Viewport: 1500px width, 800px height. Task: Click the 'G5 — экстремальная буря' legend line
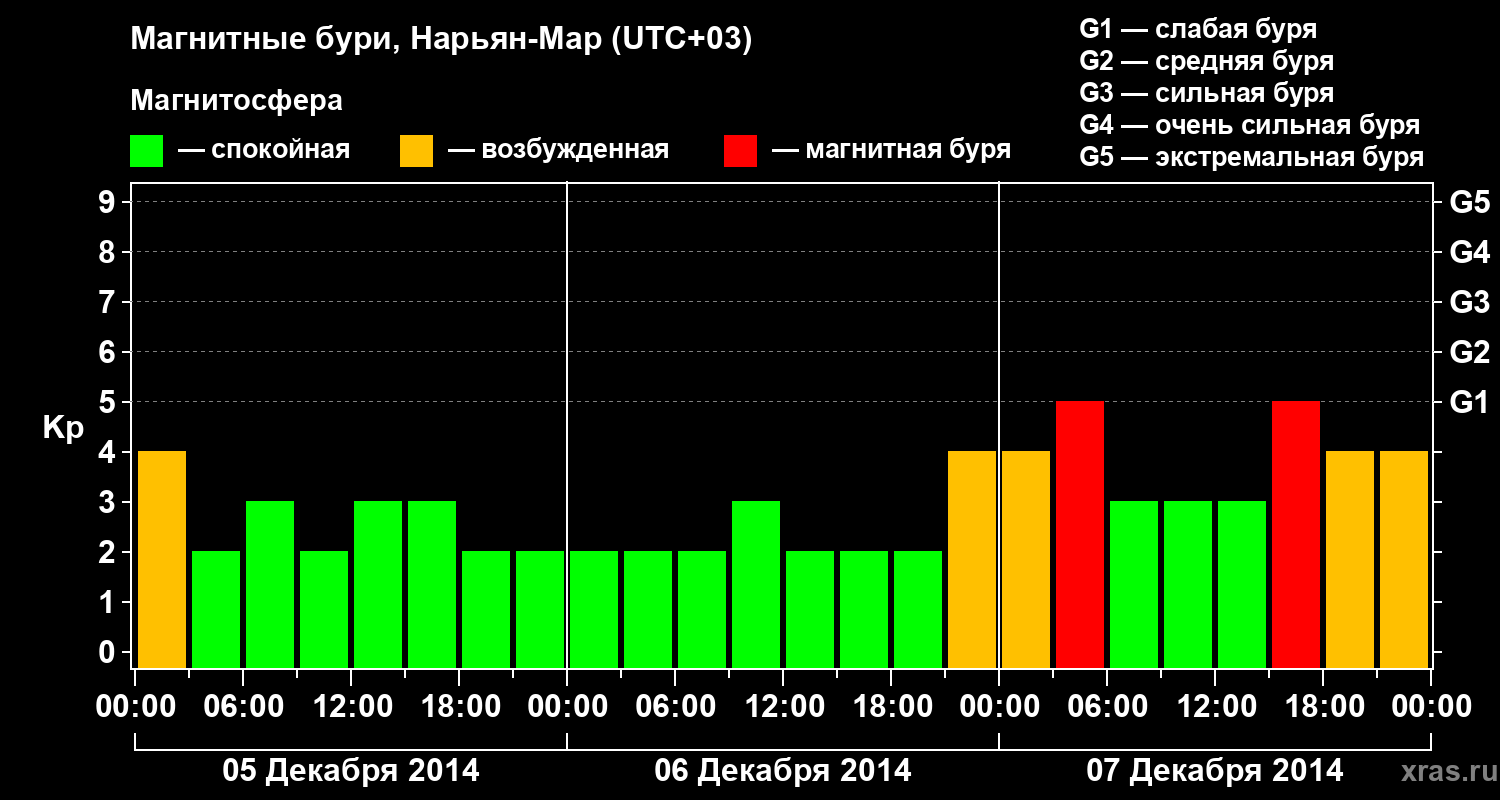(1252, 157)
